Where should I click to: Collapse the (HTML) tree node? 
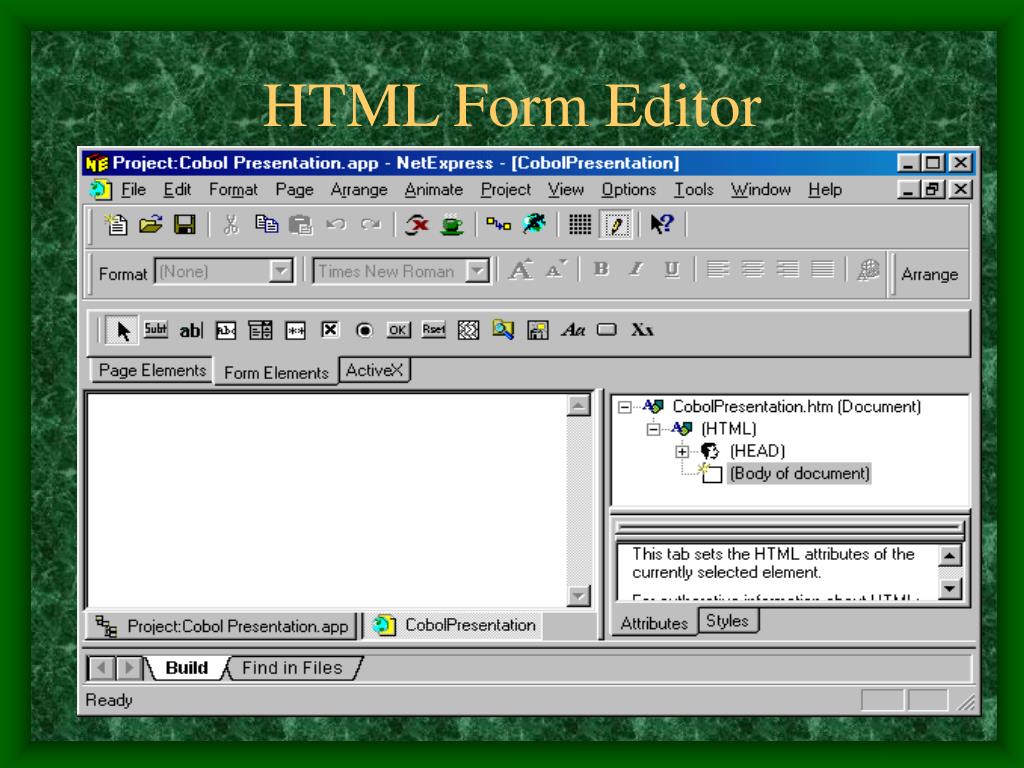[x=654, y=429]
